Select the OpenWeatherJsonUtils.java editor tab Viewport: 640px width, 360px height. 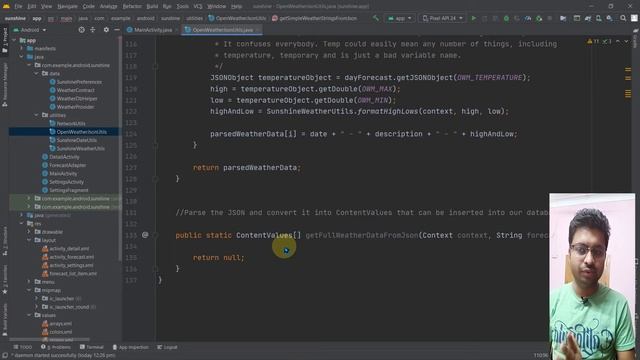point(221,30)
